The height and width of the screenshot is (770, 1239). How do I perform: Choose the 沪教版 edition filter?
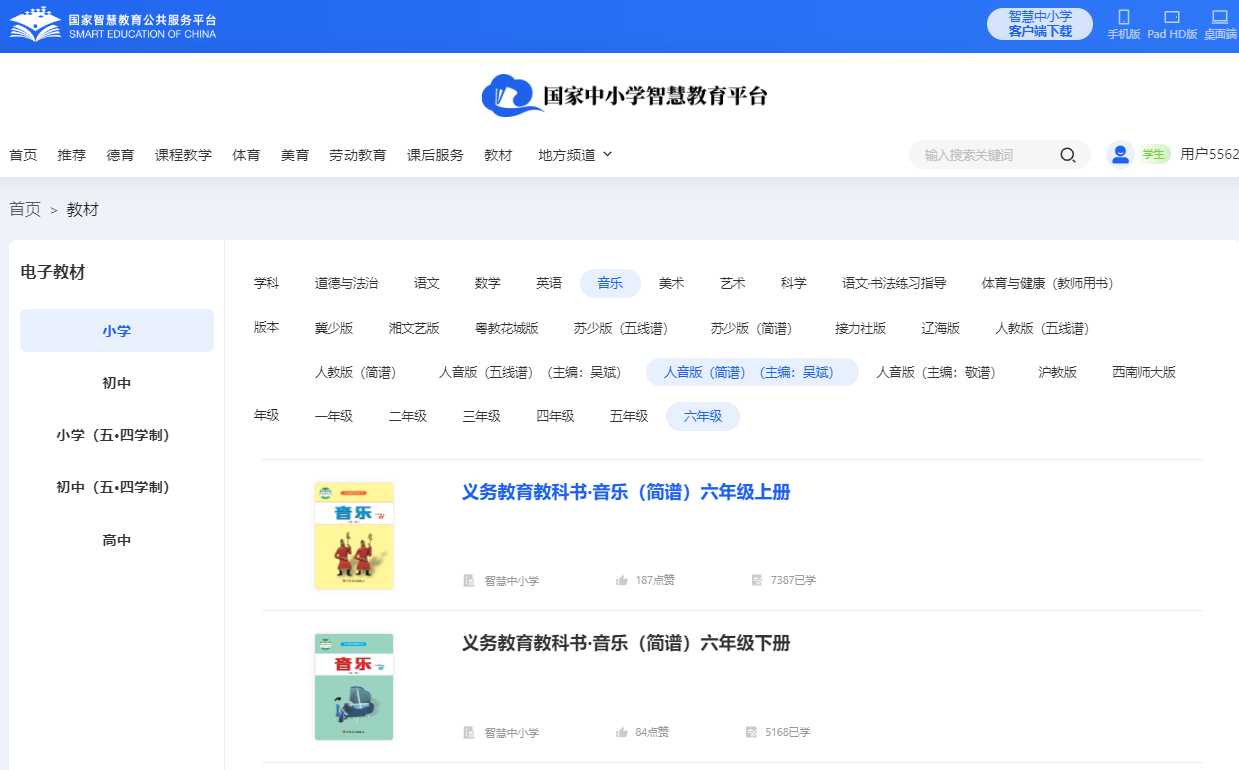pos(1057,372)
